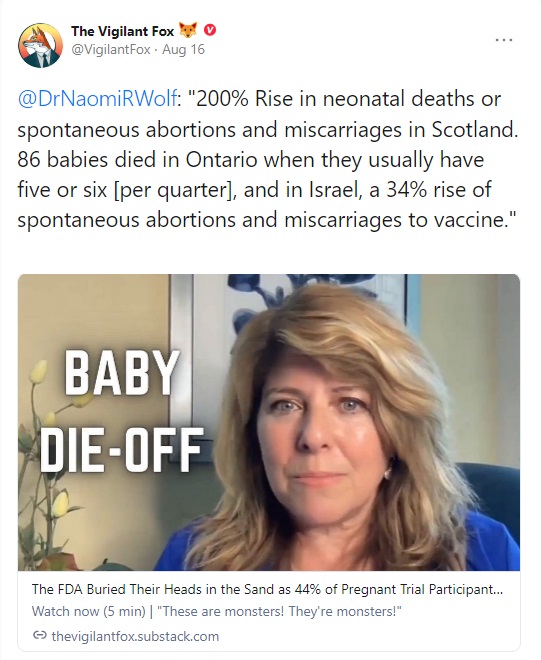Click the fox emoji beside the name
The height and width of the screenshot is (660, 541).
(188, 31)
